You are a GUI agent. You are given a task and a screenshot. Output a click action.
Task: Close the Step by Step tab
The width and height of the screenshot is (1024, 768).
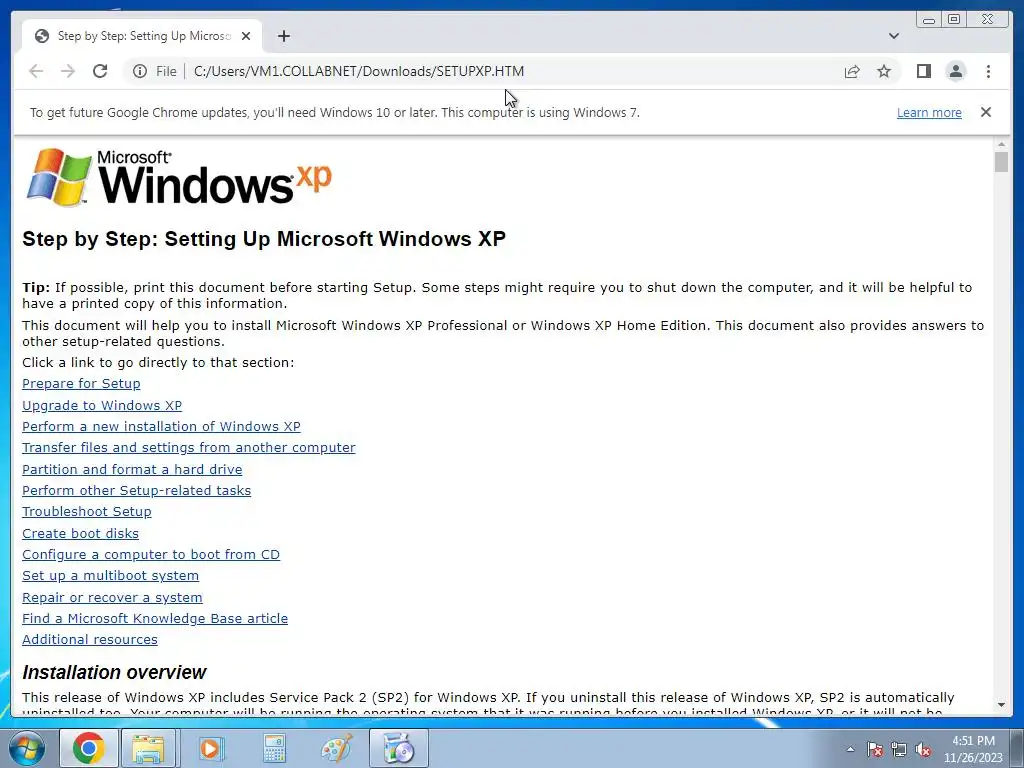pos(246,36)
